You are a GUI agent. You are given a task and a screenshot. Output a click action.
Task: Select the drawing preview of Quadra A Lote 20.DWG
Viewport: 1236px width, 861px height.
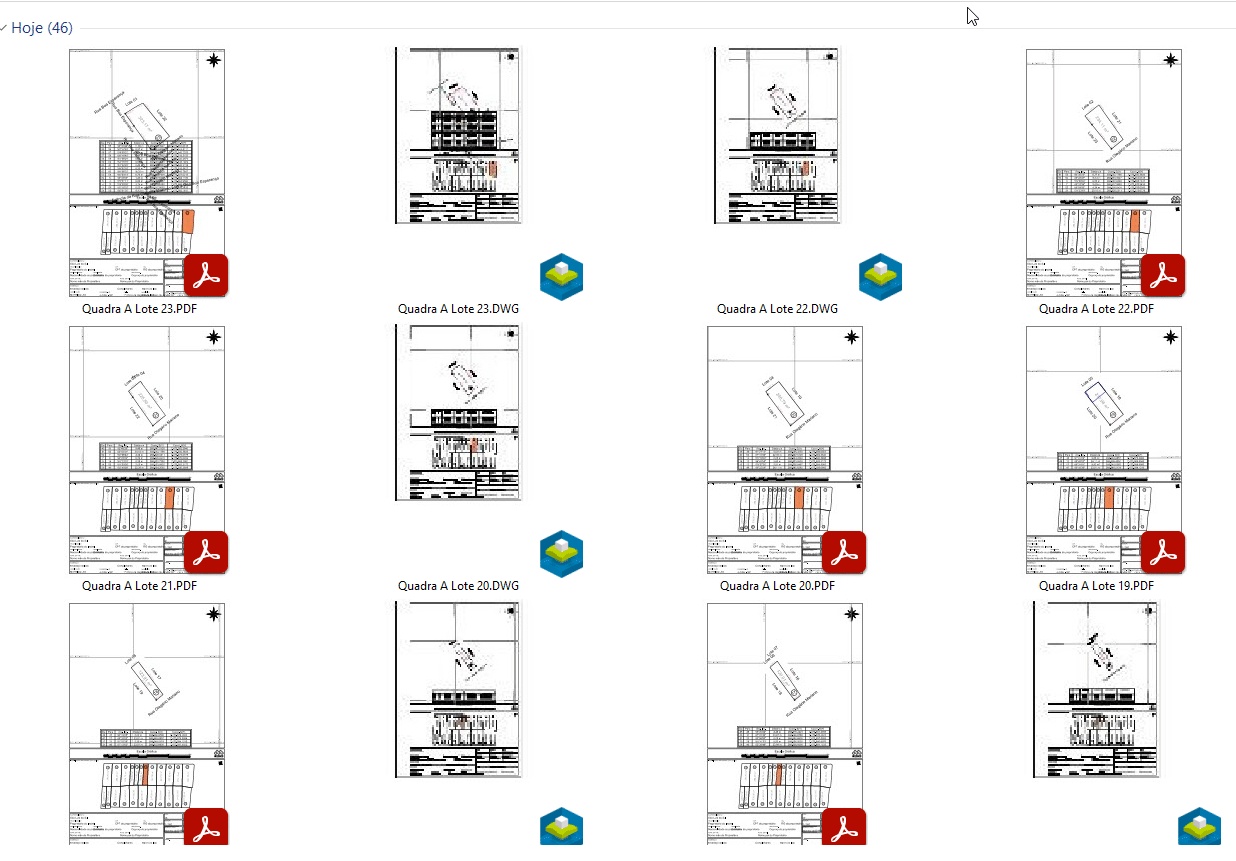(459, 412)
